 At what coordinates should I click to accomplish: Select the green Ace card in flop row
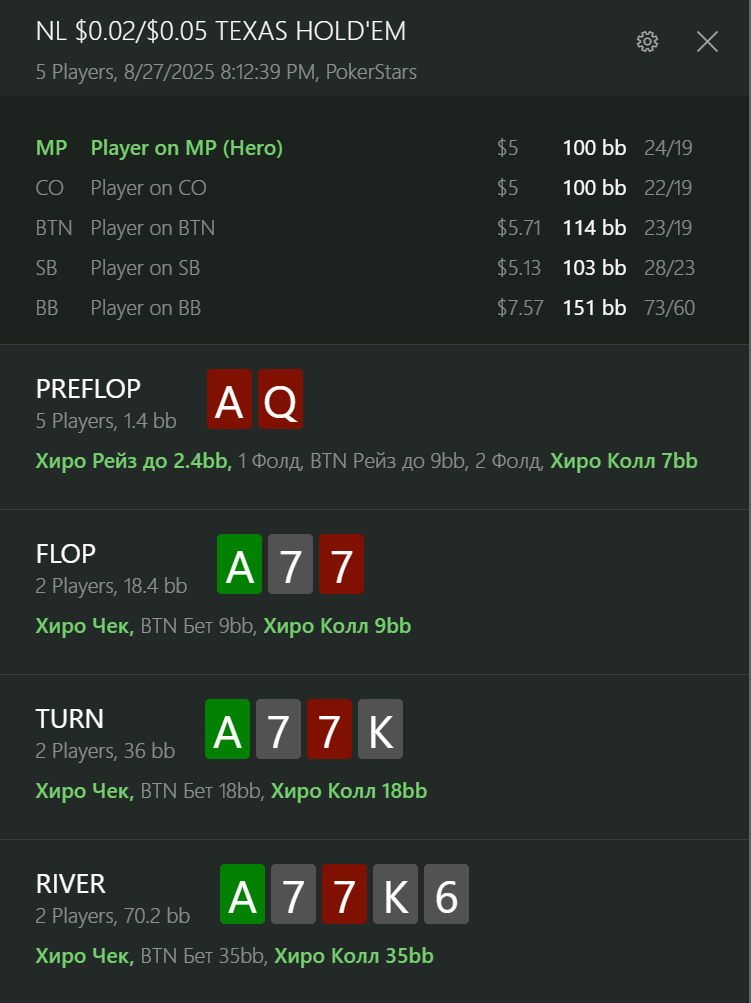click(239, 564)
